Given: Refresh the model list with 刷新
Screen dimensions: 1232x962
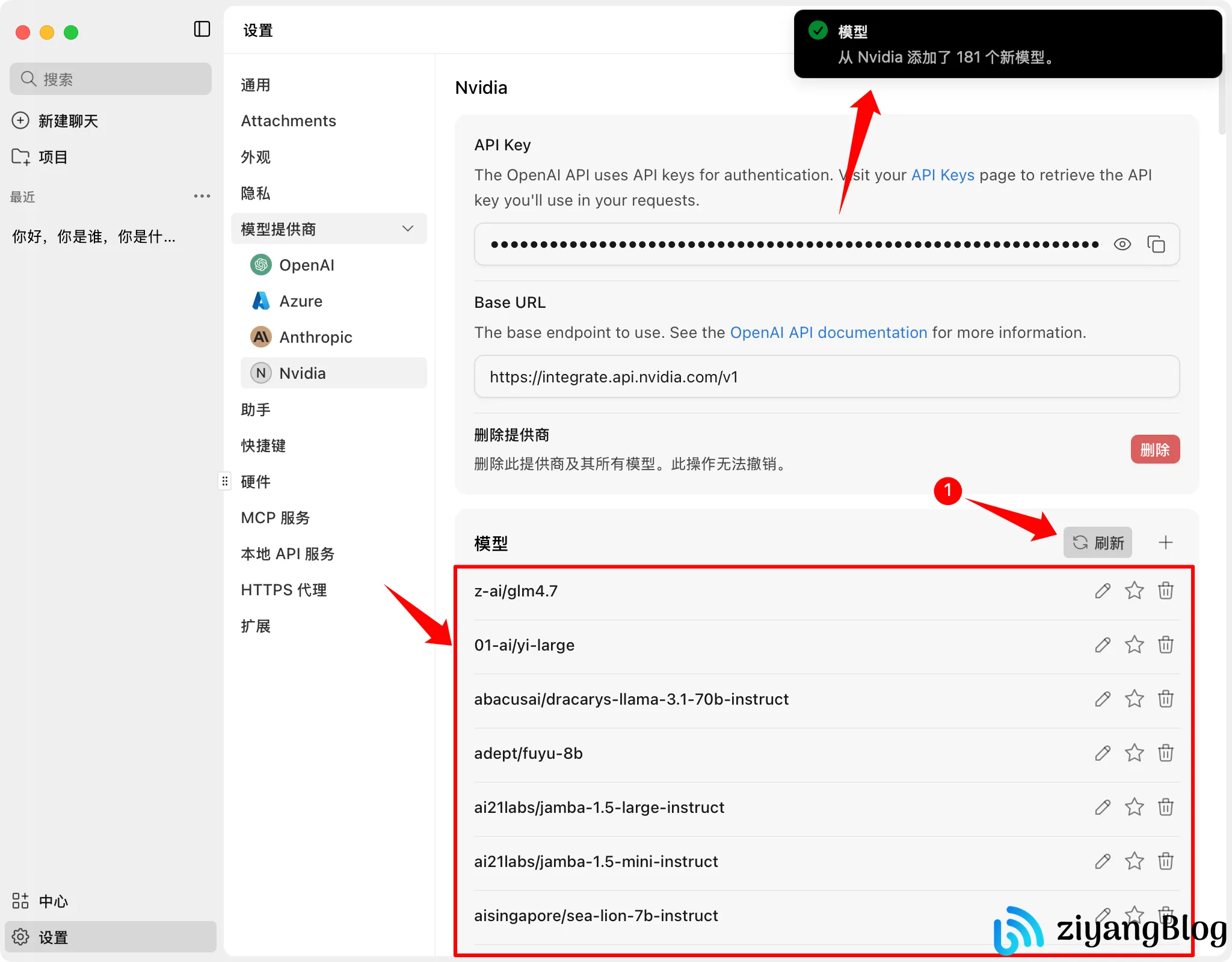Looking at the screenshot, I should point(1097,542).
